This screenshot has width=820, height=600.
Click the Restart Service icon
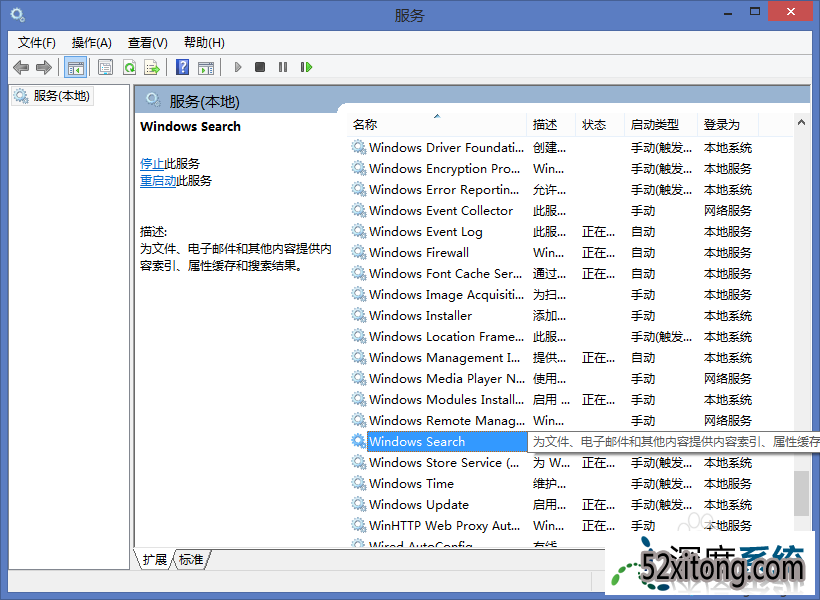(306, 67)
